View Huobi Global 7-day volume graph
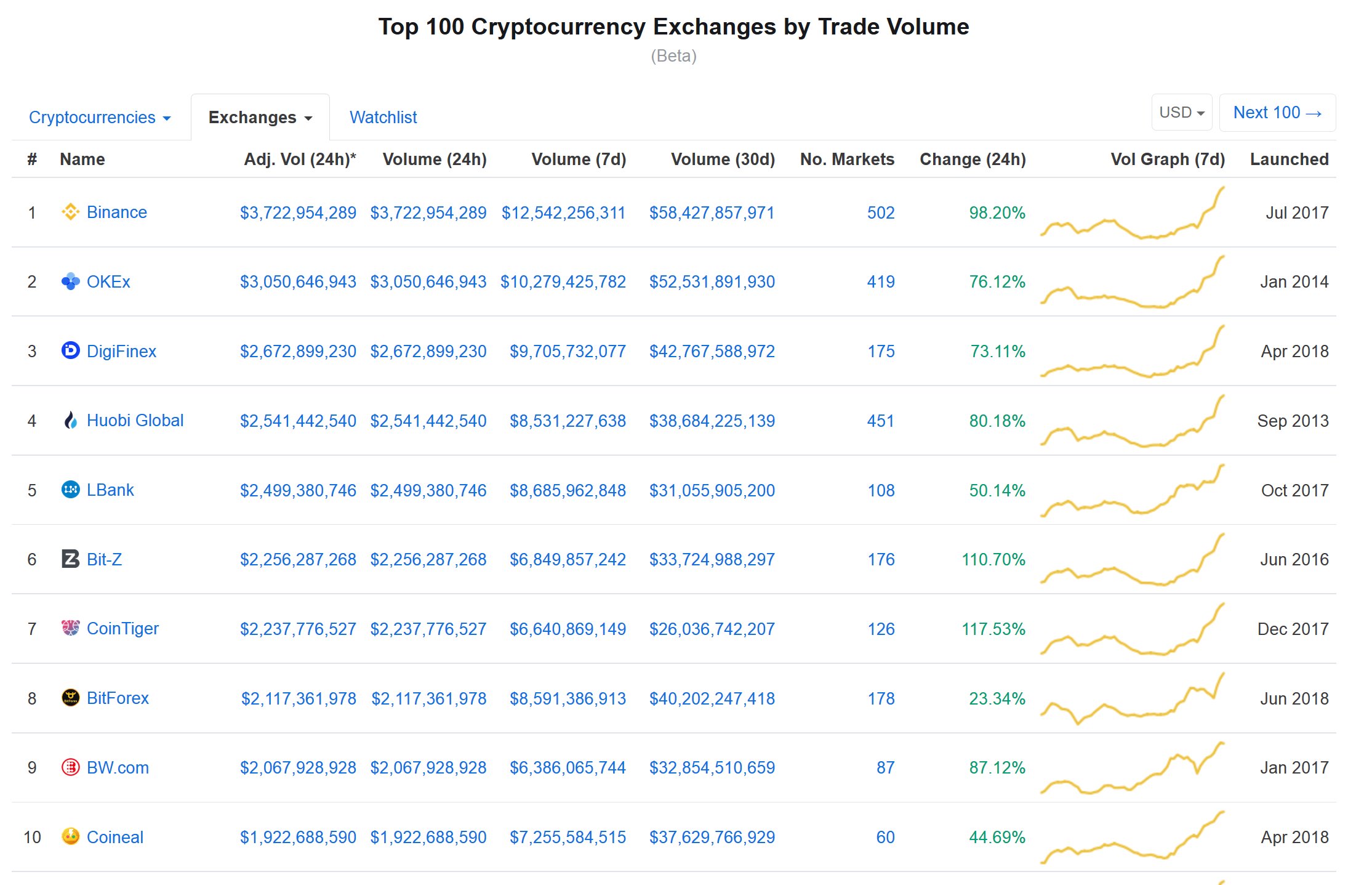Viewport: 1372px width, 885px height. tap(1133, 421)
